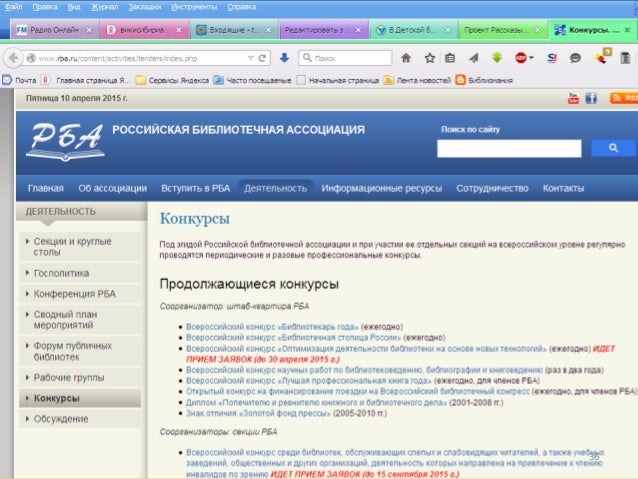Viewport: 638px width, 479px height.
Task: Open Знак отличия «Золотой фонд прессы» link
Action: point(258,413)
